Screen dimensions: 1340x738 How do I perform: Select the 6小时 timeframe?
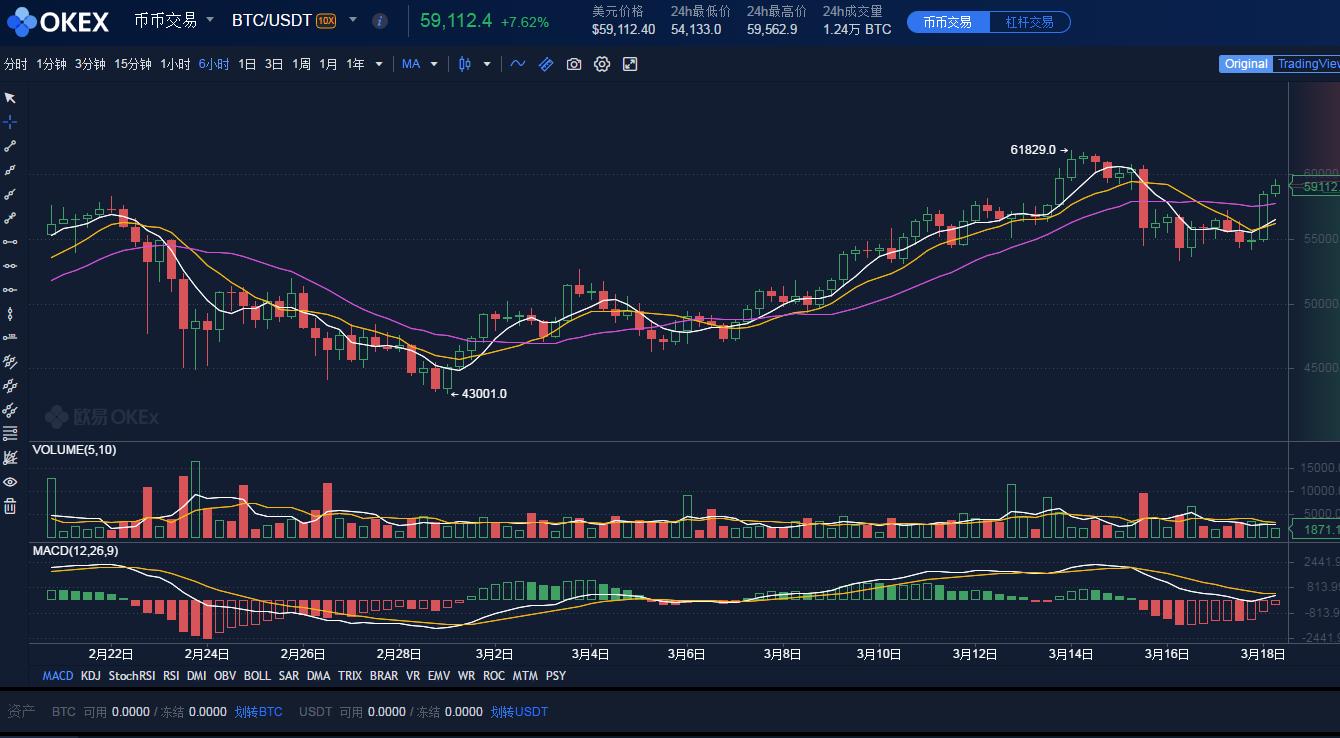tap(213, 63)
